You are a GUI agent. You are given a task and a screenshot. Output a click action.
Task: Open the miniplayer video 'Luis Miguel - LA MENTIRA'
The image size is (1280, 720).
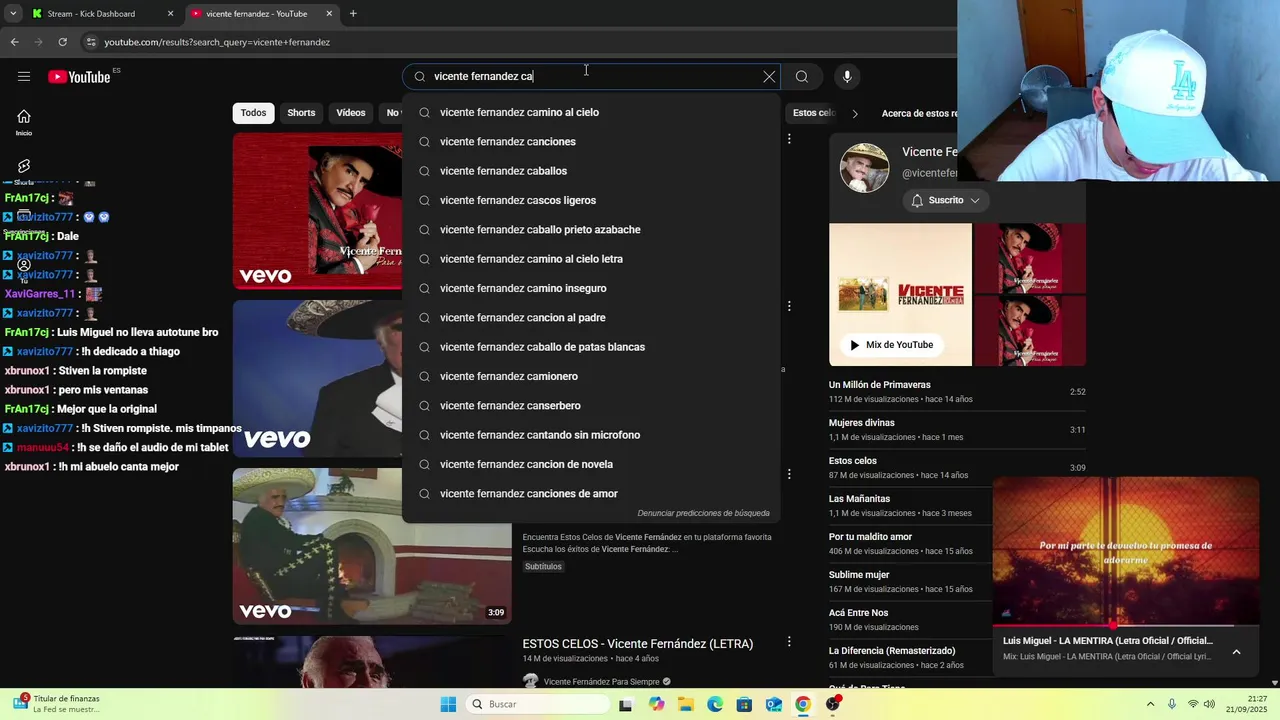pyautogui.click(x=1107, y=641)
